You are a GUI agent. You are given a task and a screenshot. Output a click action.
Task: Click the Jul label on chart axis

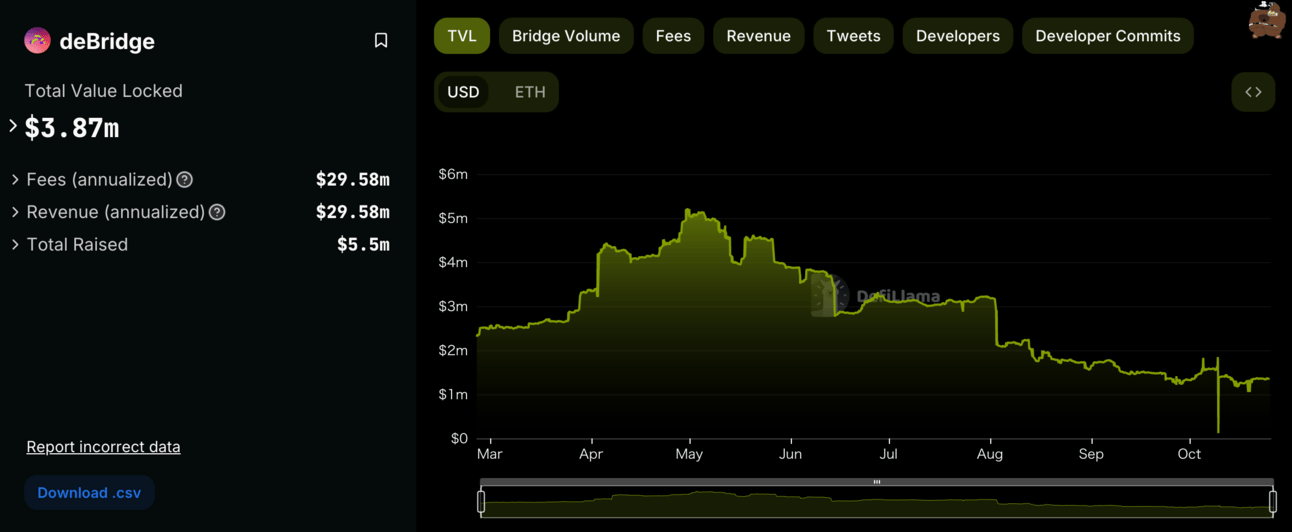pos(888,454)
